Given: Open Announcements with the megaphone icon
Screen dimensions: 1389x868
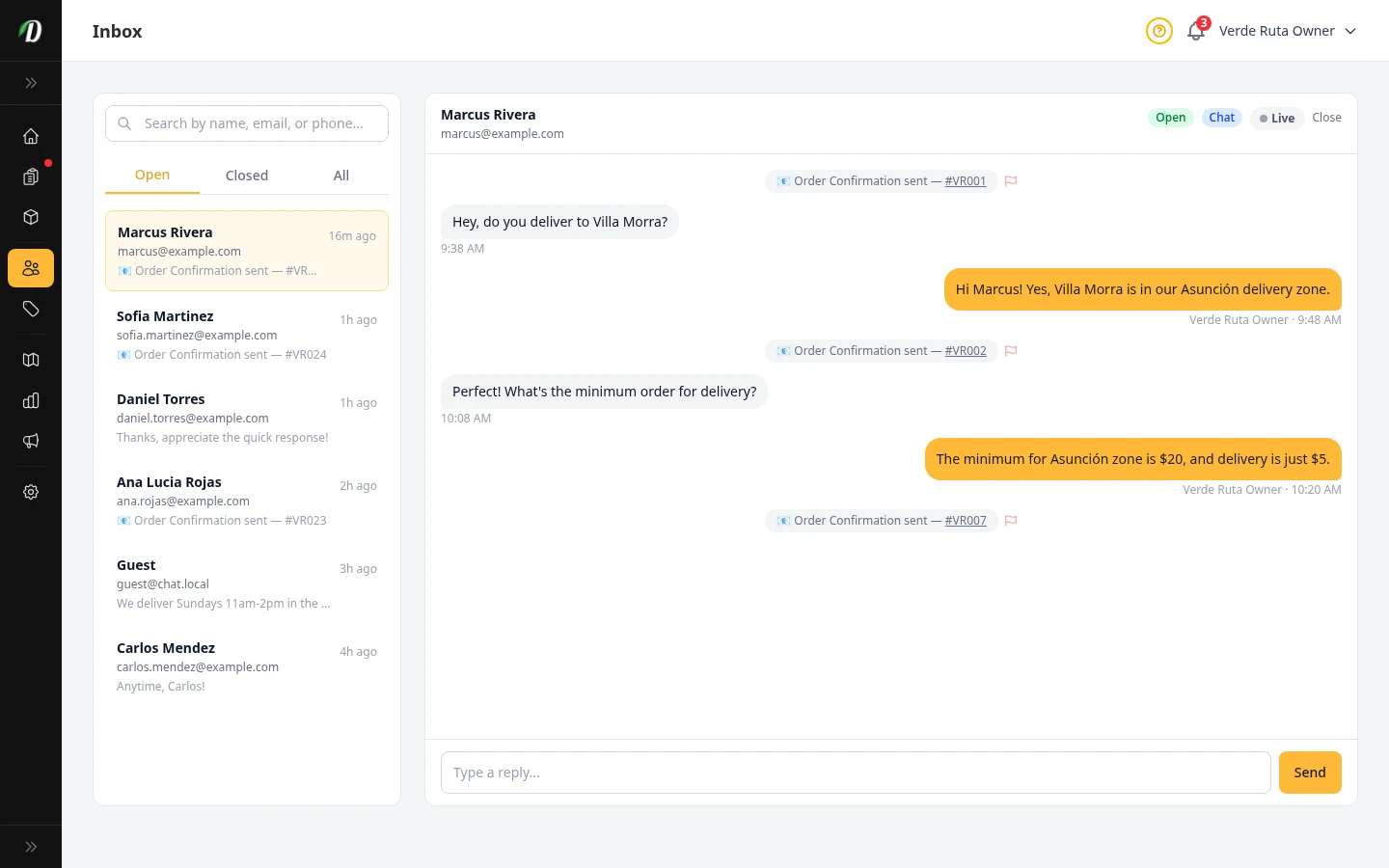Looking at the screenshot, I should click(x=31, y=441).
